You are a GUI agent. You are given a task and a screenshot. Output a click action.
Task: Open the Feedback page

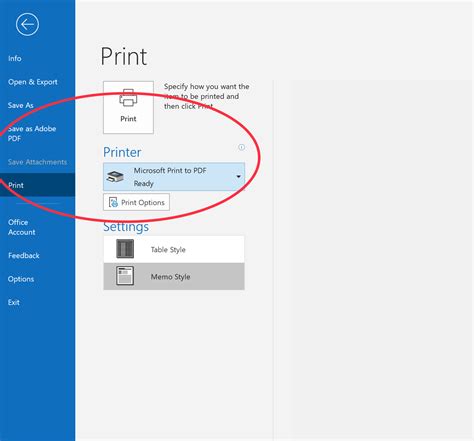tap(24, 256)
